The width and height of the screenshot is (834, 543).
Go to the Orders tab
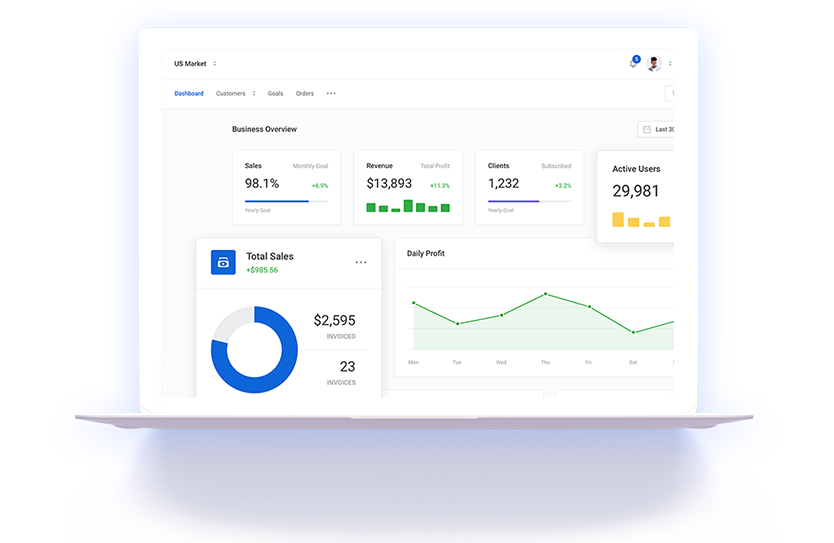pyautogui.click(x=305, y=94)
